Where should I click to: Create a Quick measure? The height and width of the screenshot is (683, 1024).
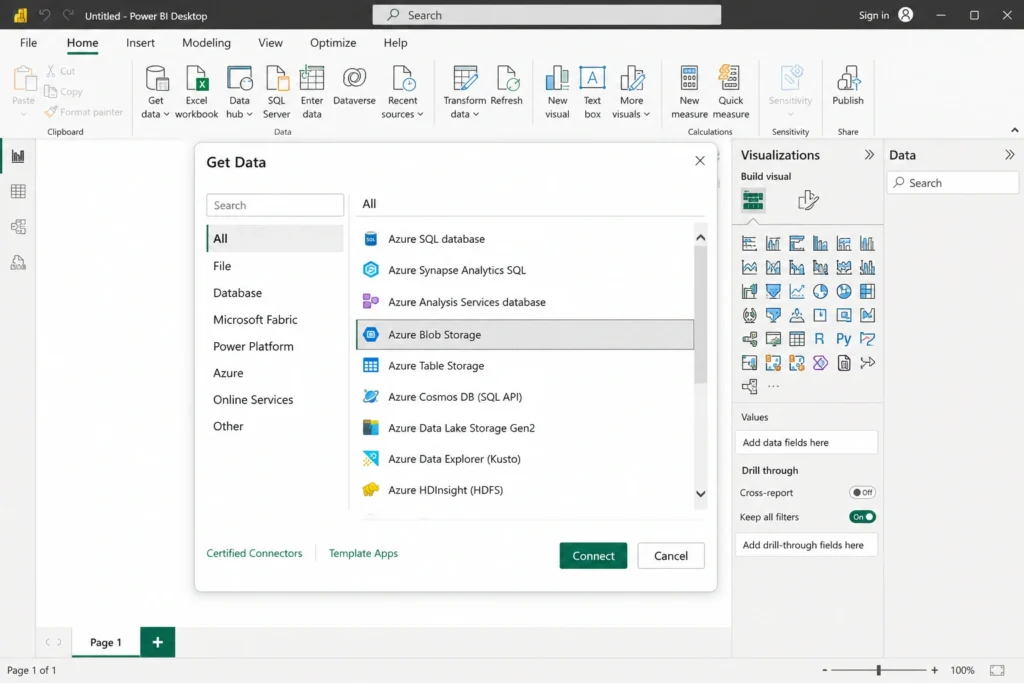click(x=730, y=92)
